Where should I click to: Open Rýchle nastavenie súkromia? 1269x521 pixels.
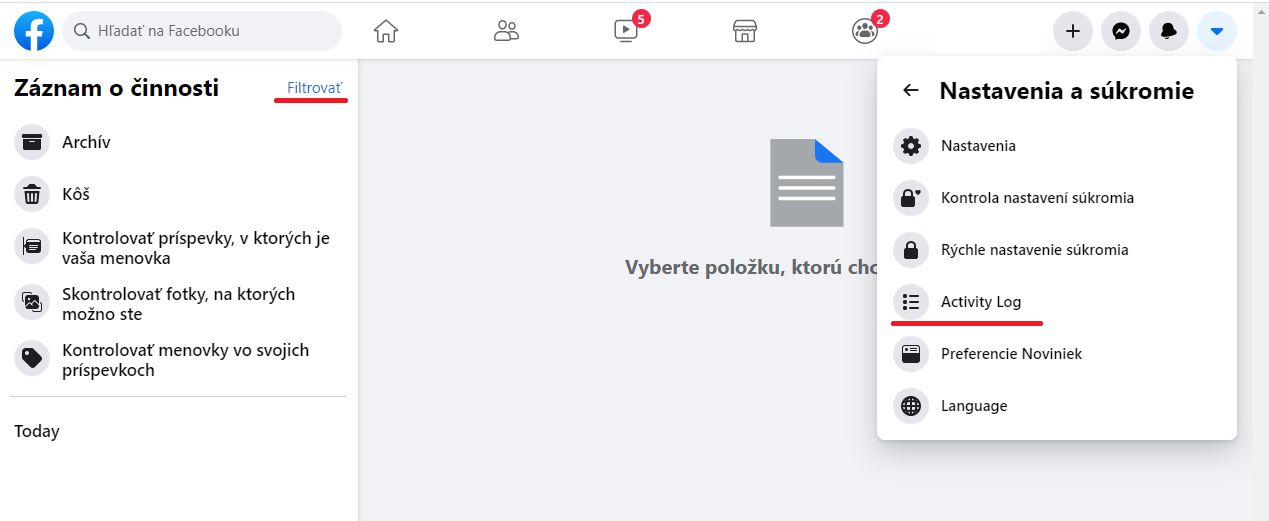click(x=1057, y=250)
